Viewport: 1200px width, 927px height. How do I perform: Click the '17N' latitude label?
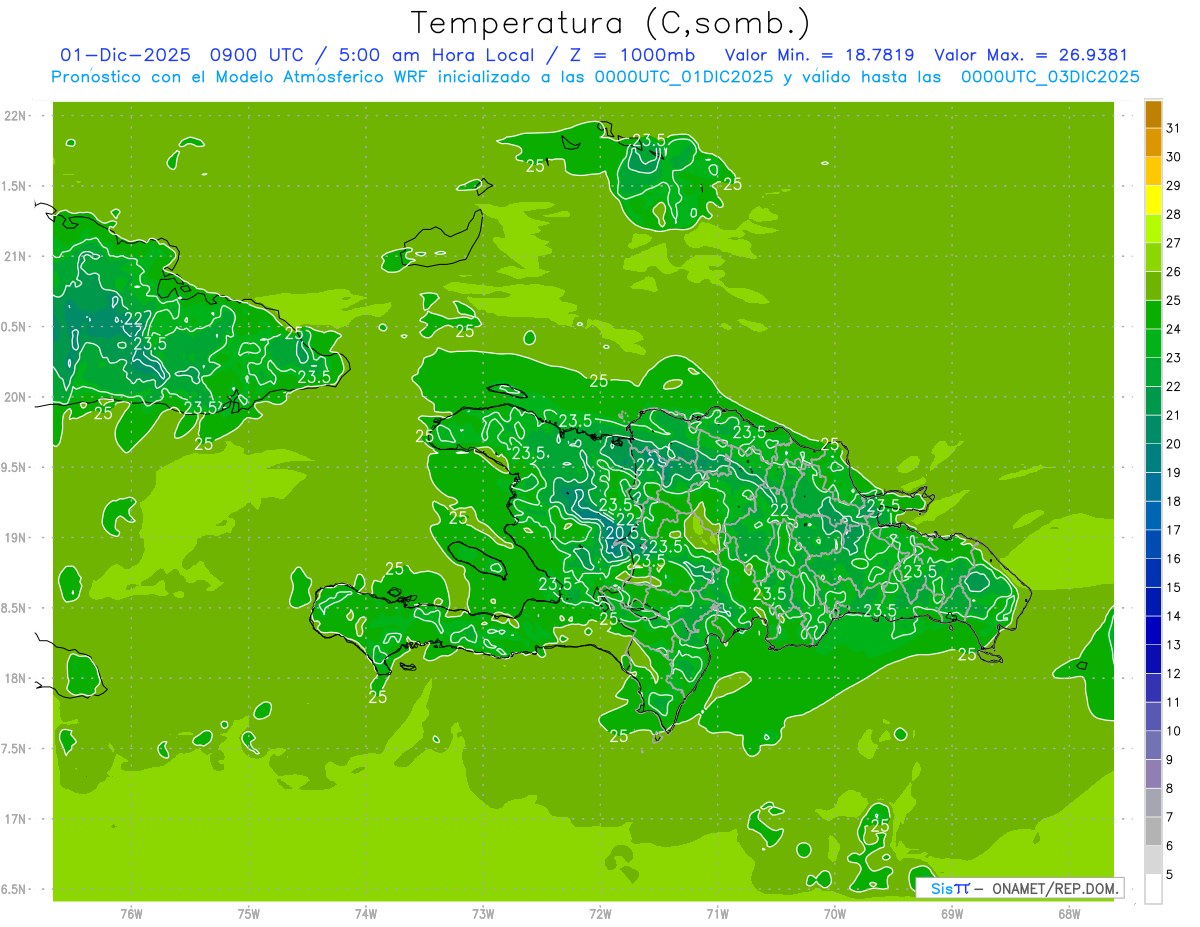[16, 819]
